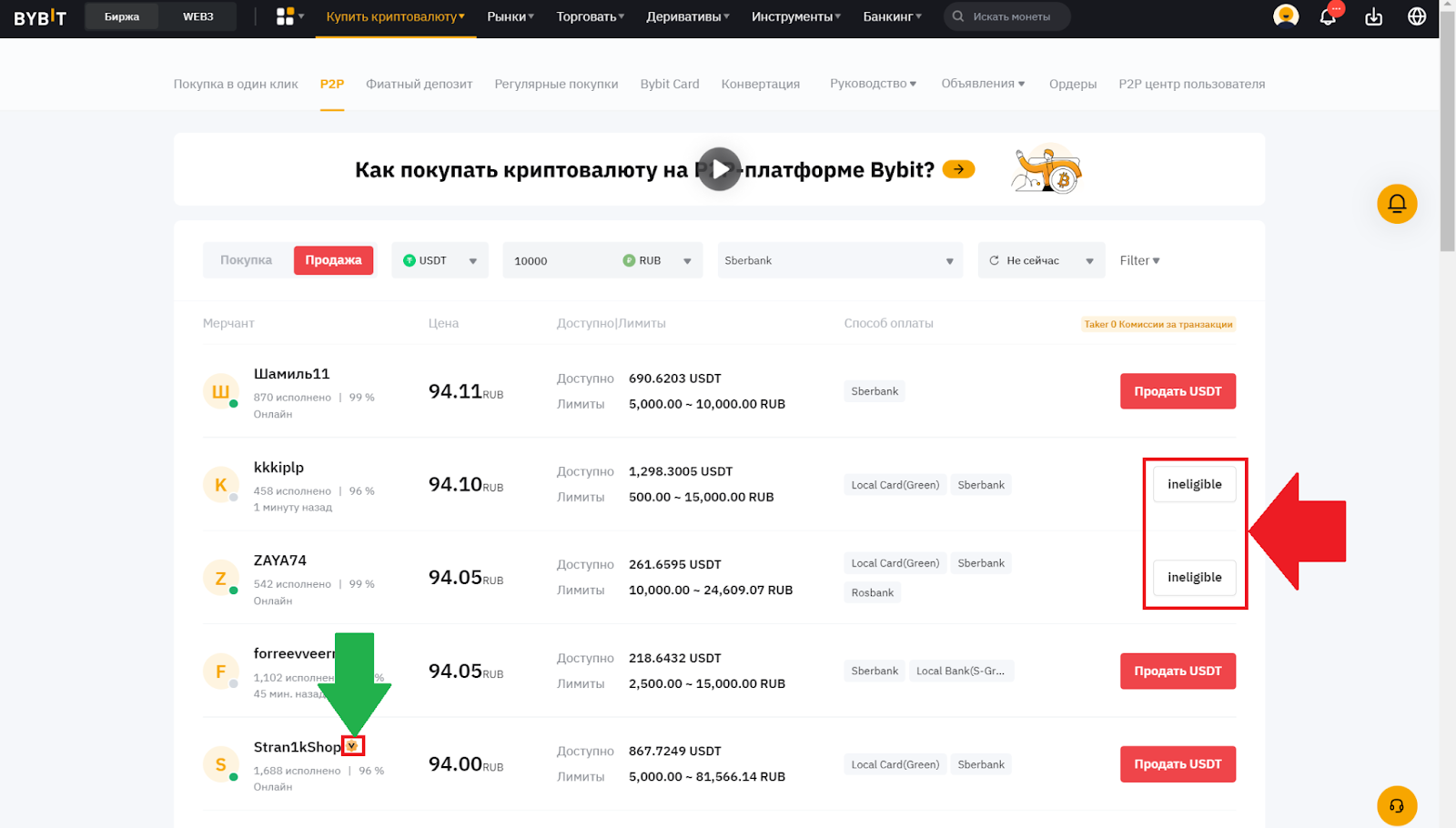Open the Торговать menu
1456x828 pixels.
click(x=591, y=16)
